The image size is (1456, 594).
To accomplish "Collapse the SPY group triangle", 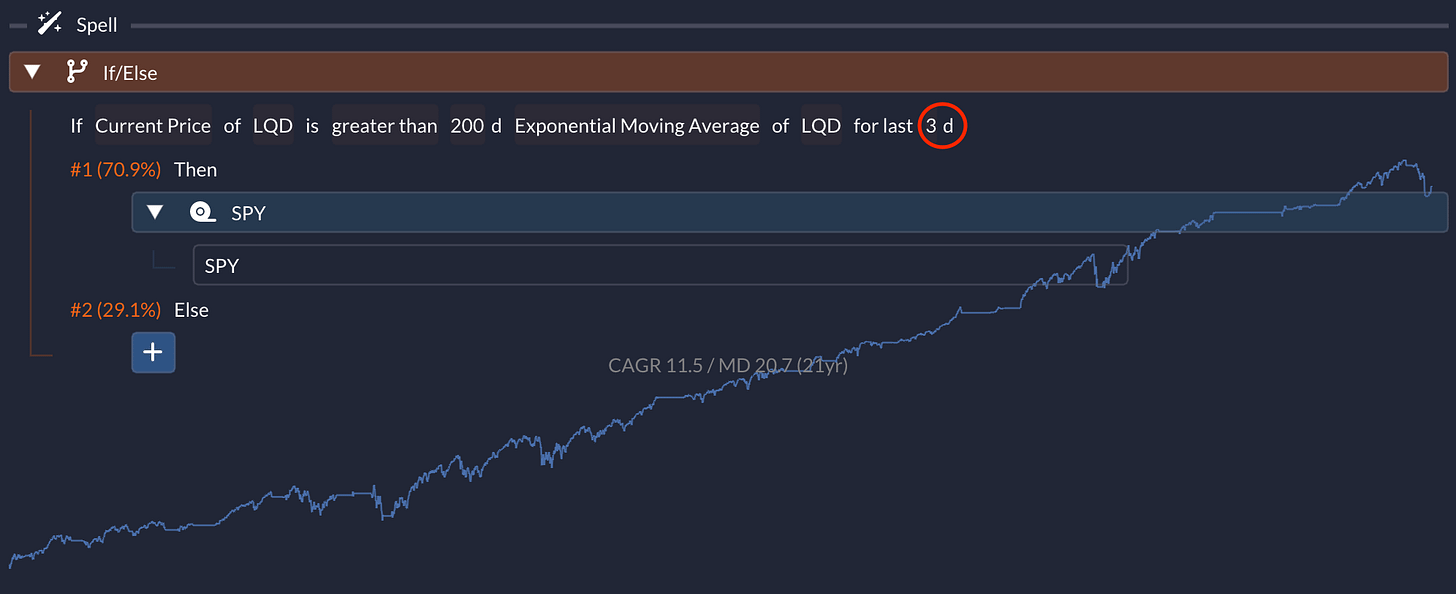I will [x=155, y=212].
